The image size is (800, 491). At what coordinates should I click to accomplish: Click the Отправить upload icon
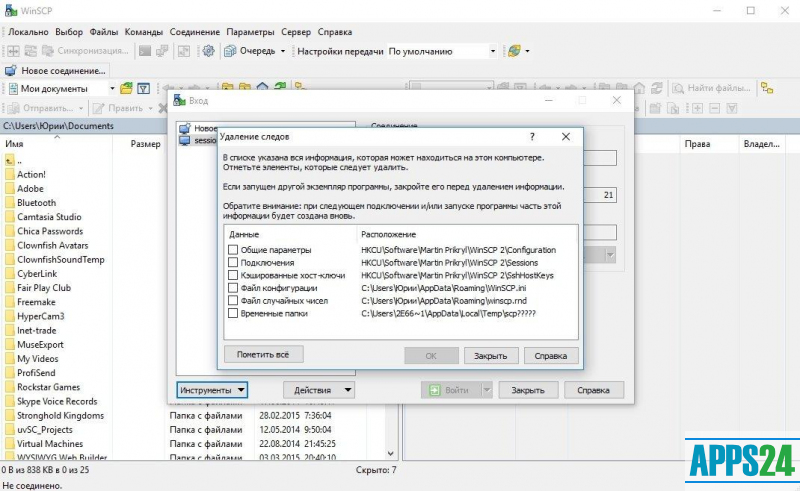pyautogui.click(x=13, y=108)
